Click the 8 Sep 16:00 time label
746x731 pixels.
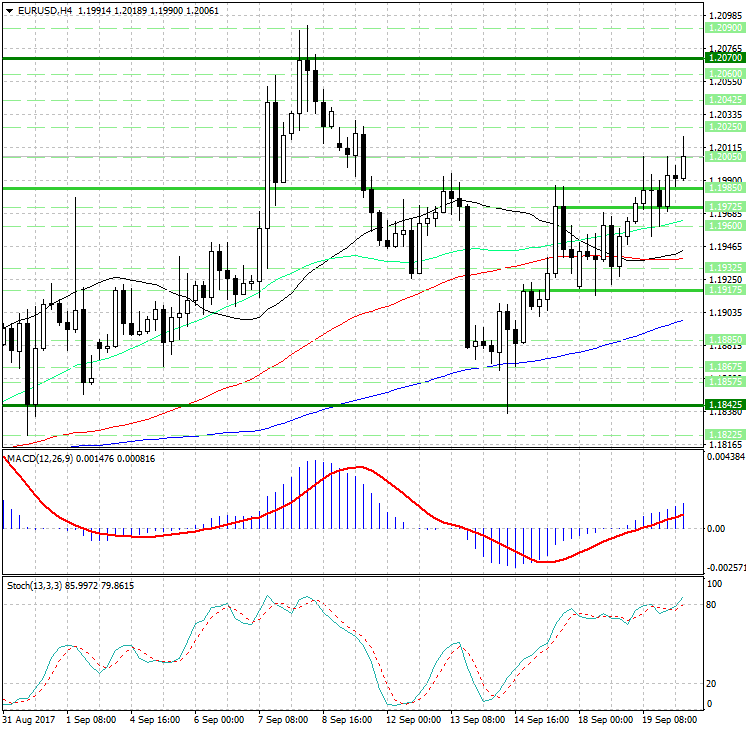tap(347, 720)
